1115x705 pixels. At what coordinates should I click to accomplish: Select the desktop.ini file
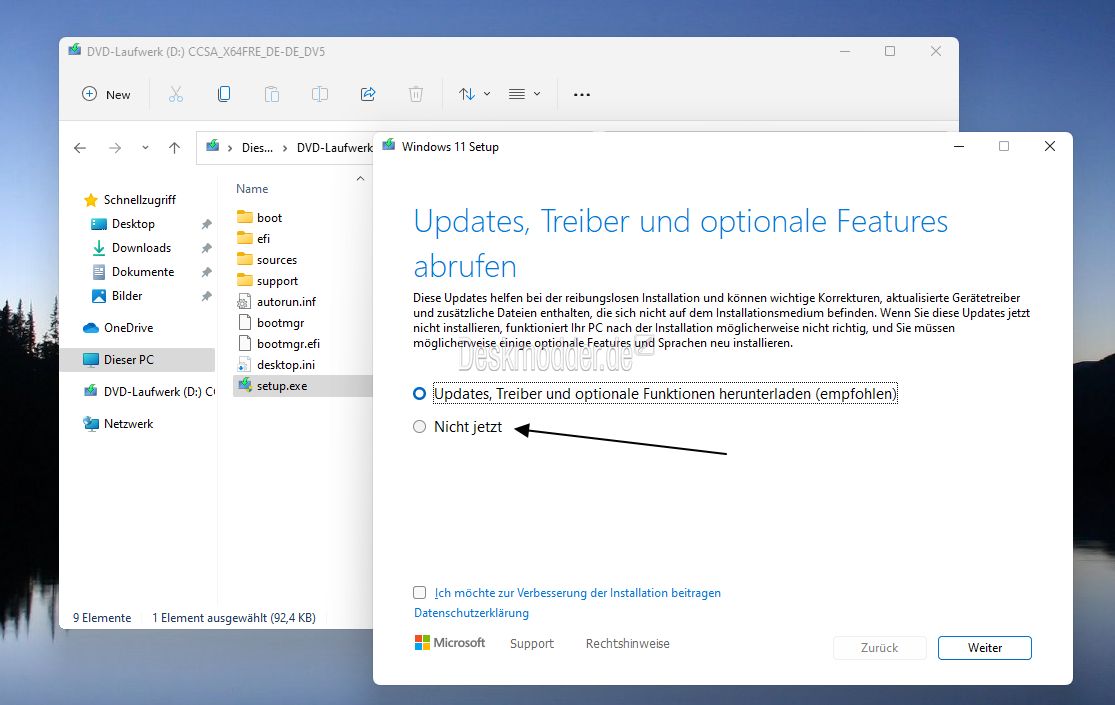285,365
